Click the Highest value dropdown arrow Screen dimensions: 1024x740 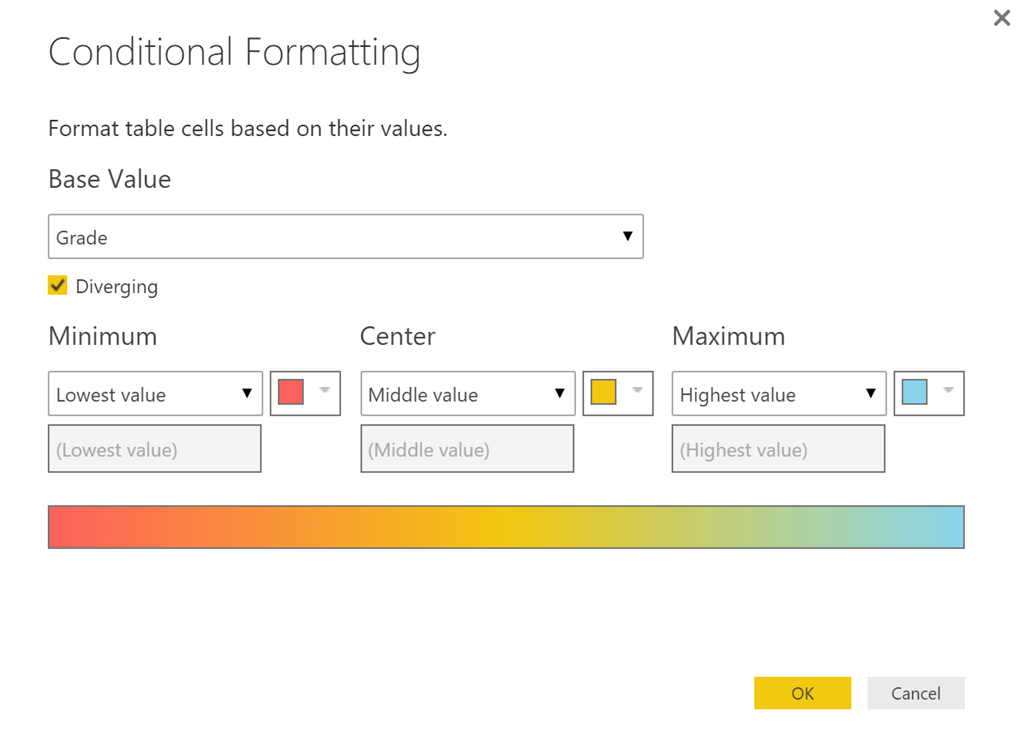click(870, 394)
